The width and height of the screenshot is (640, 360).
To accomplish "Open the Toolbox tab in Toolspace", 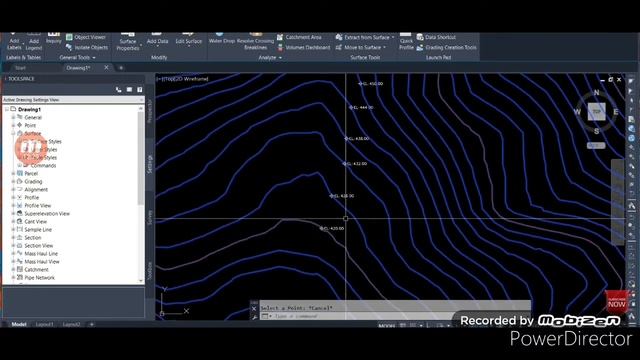I will click(x=149, y=271).
